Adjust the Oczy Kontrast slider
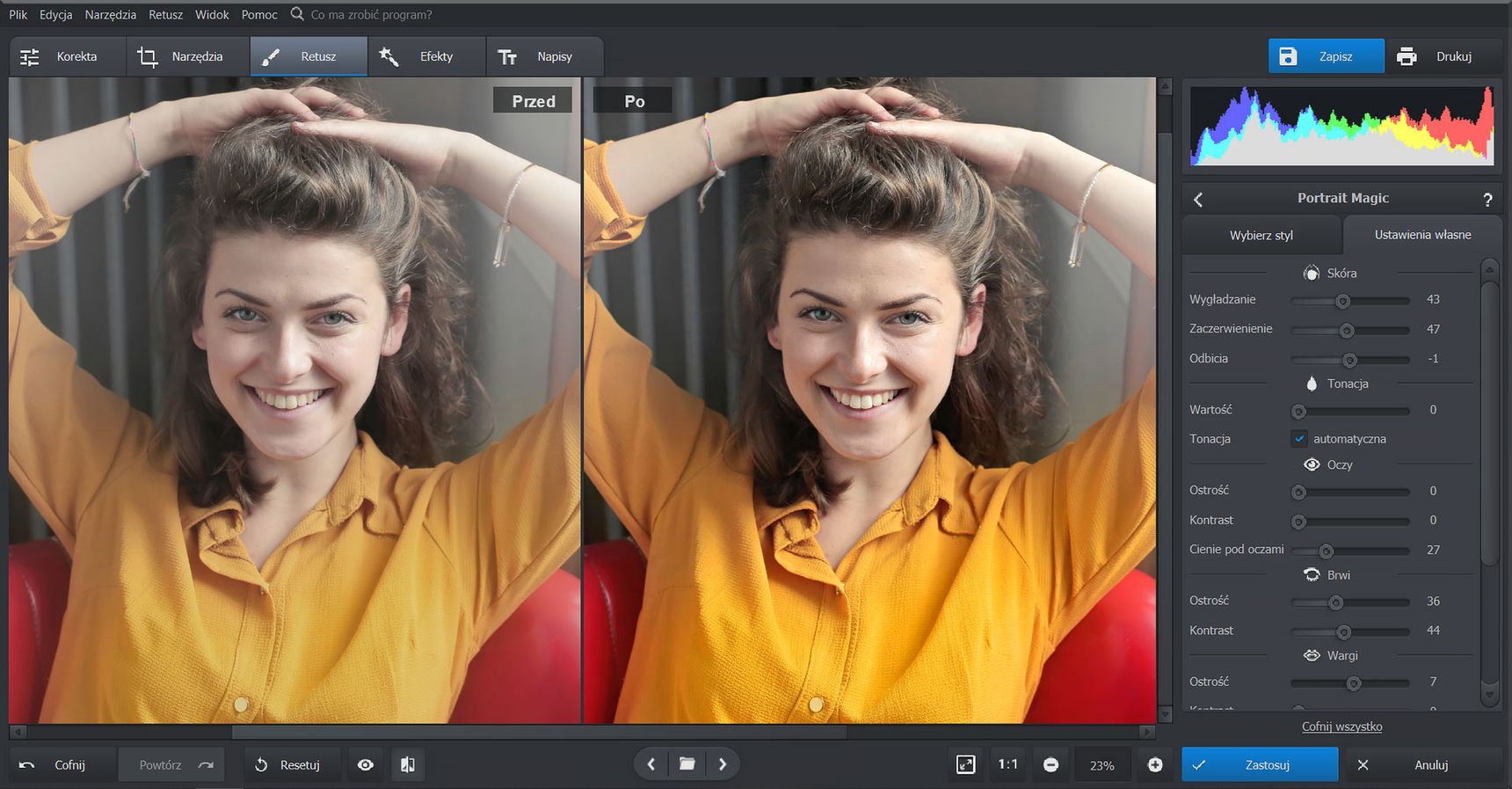Viewport: 1512px width, 789px height. 1350,522
